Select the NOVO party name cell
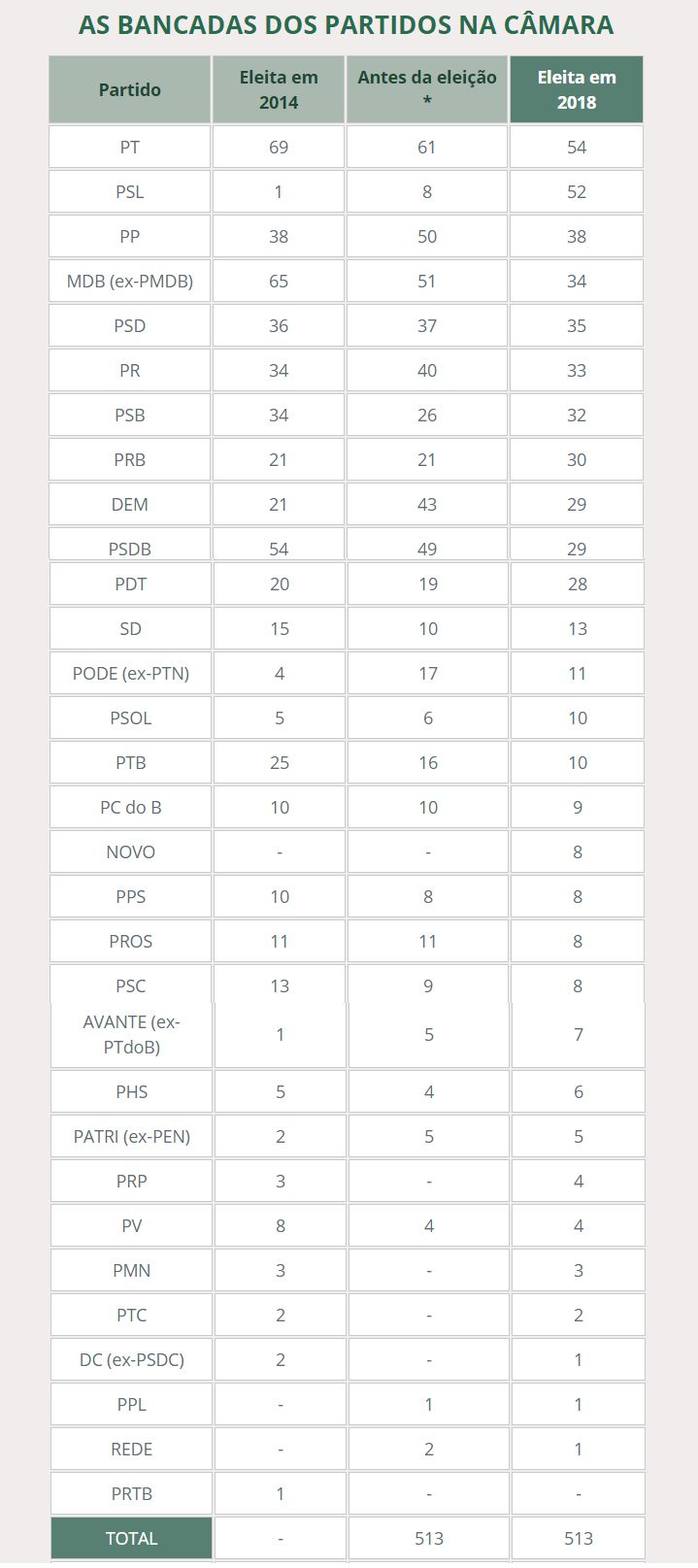Image resolution: width=698 pixels, height=1568 pixels. point(131,852)
